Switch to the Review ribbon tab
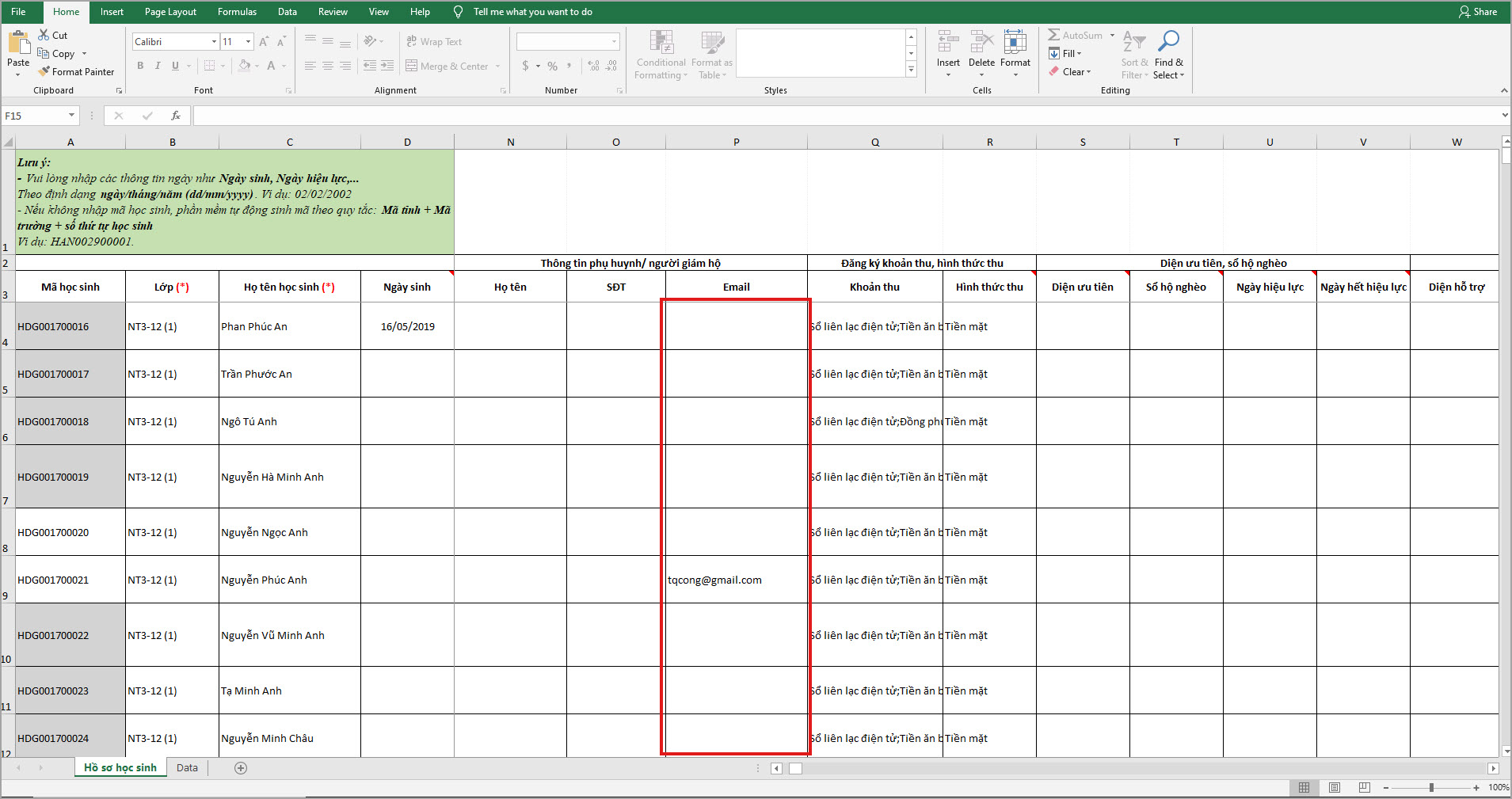Image resolution: width=1512 pixels, height=799 pixels. (x=333, y=12)
